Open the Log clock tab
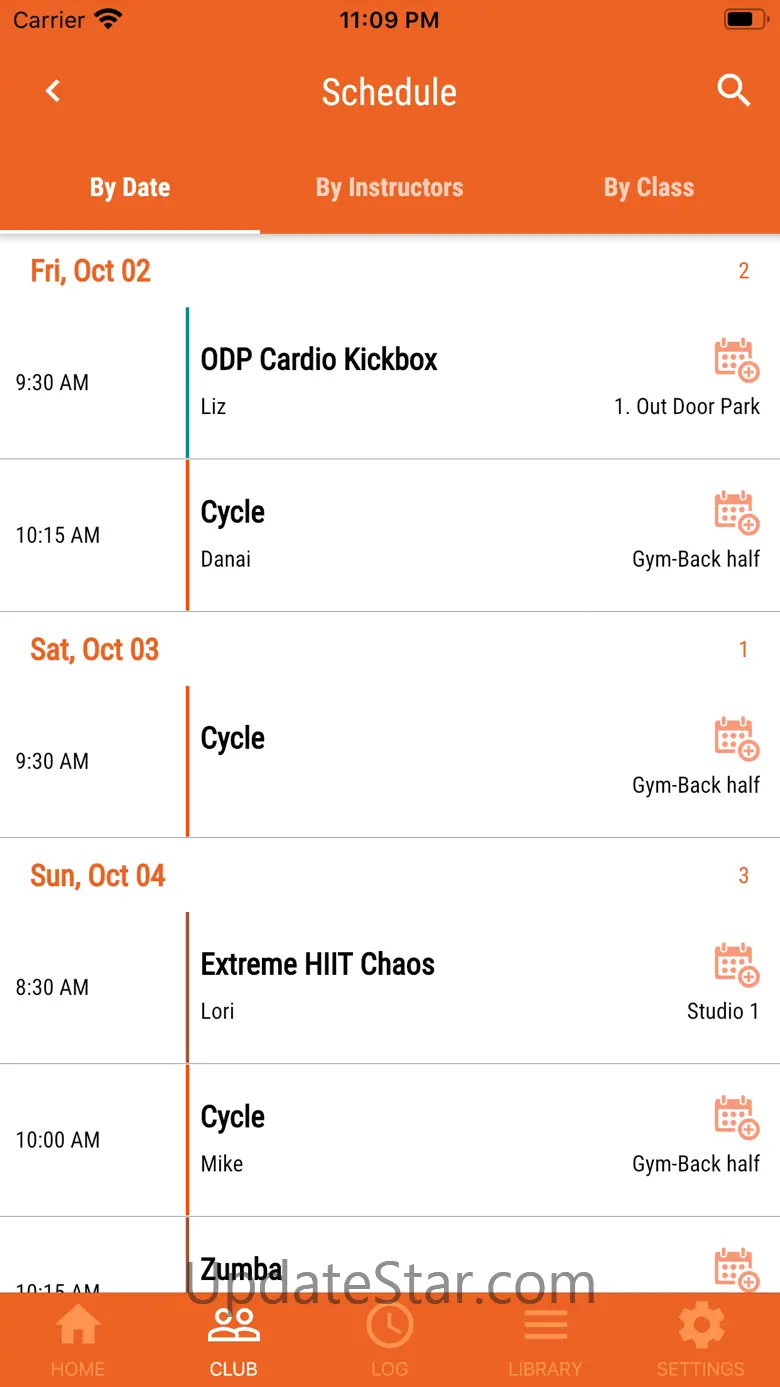Image resolution: width=780 pixels, height=1387 pixels. (389, 1341)
